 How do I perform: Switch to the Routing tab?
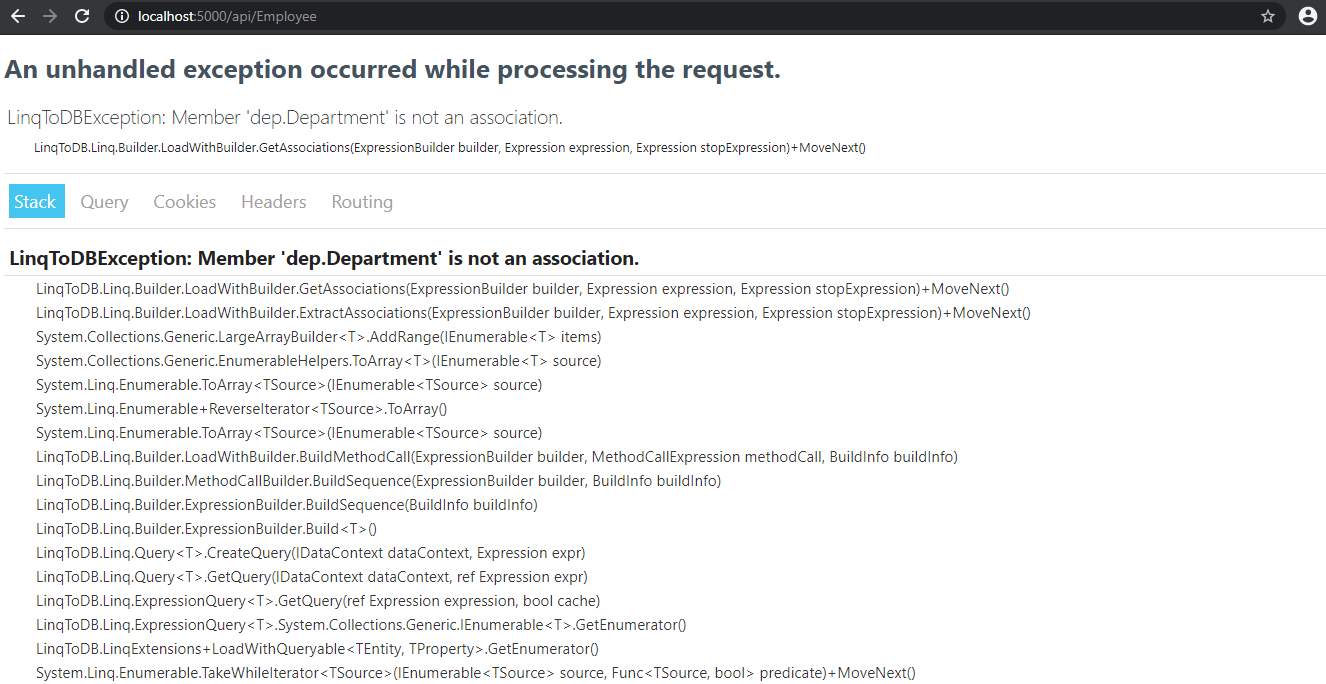pos(361,202)
